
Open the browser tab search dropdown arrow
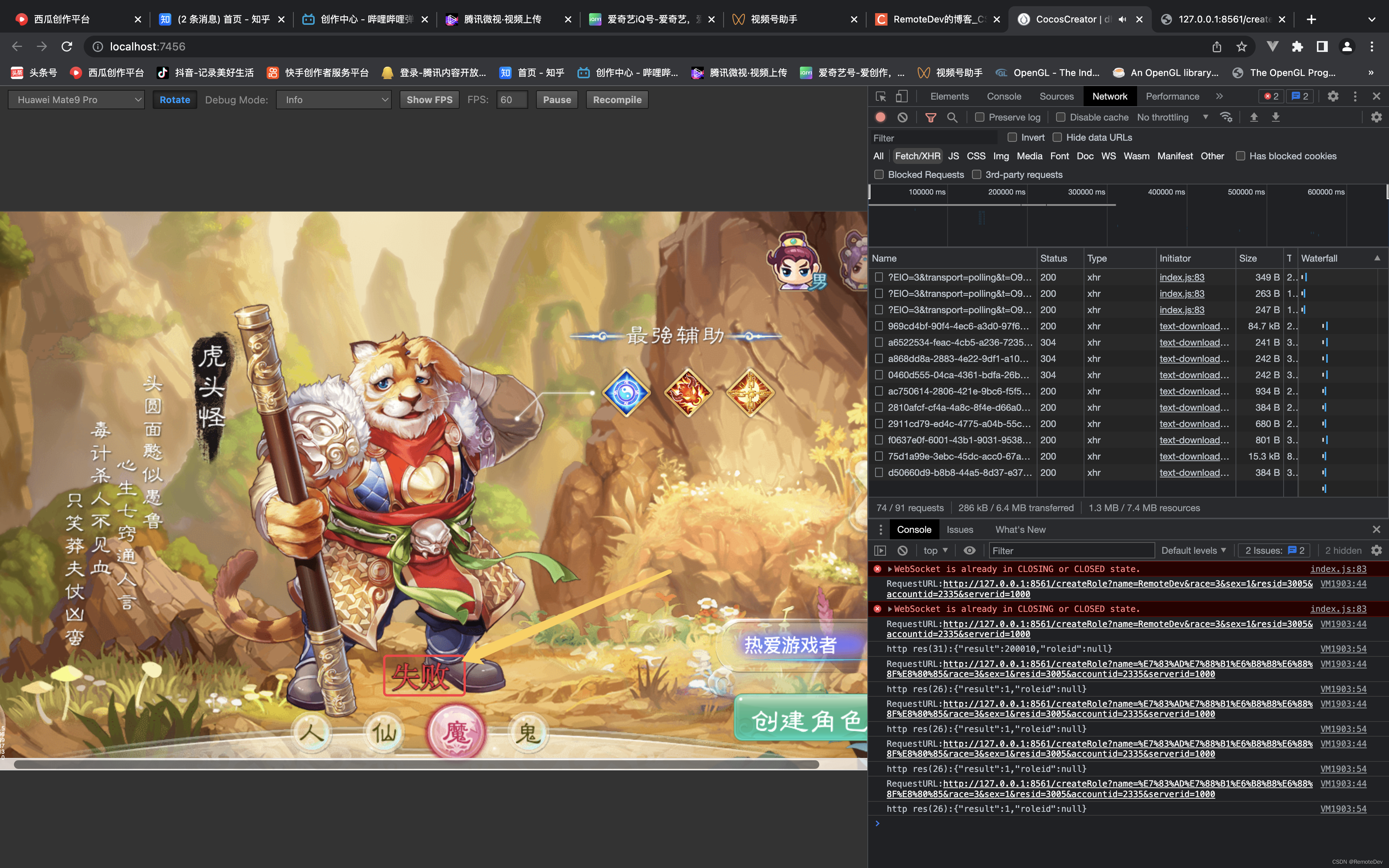click(x=1371, y=19)
